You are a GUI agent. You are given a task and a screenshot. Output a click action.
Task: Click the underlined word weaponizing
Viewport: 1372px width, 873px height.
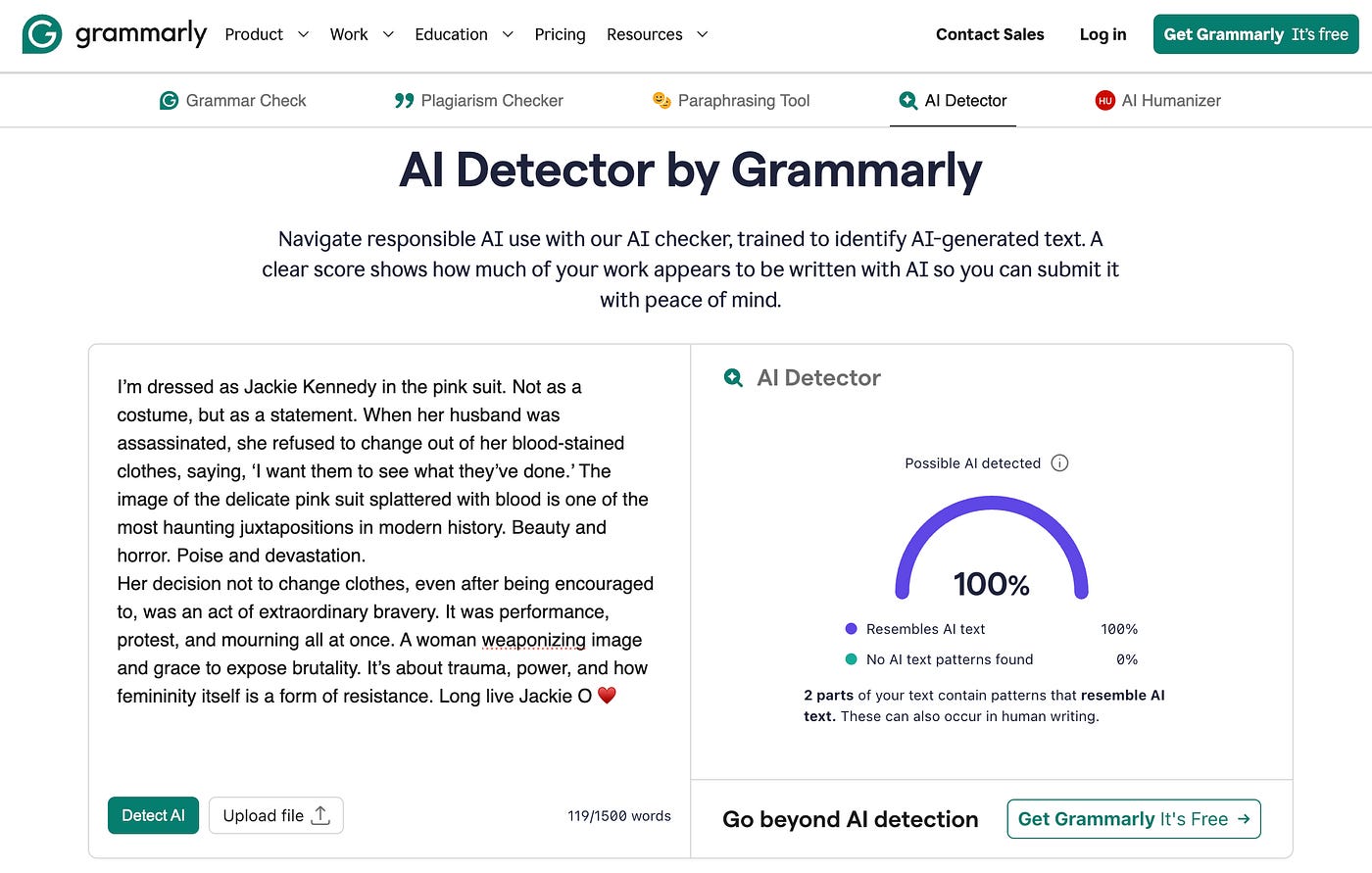click(x=533, y=640)
